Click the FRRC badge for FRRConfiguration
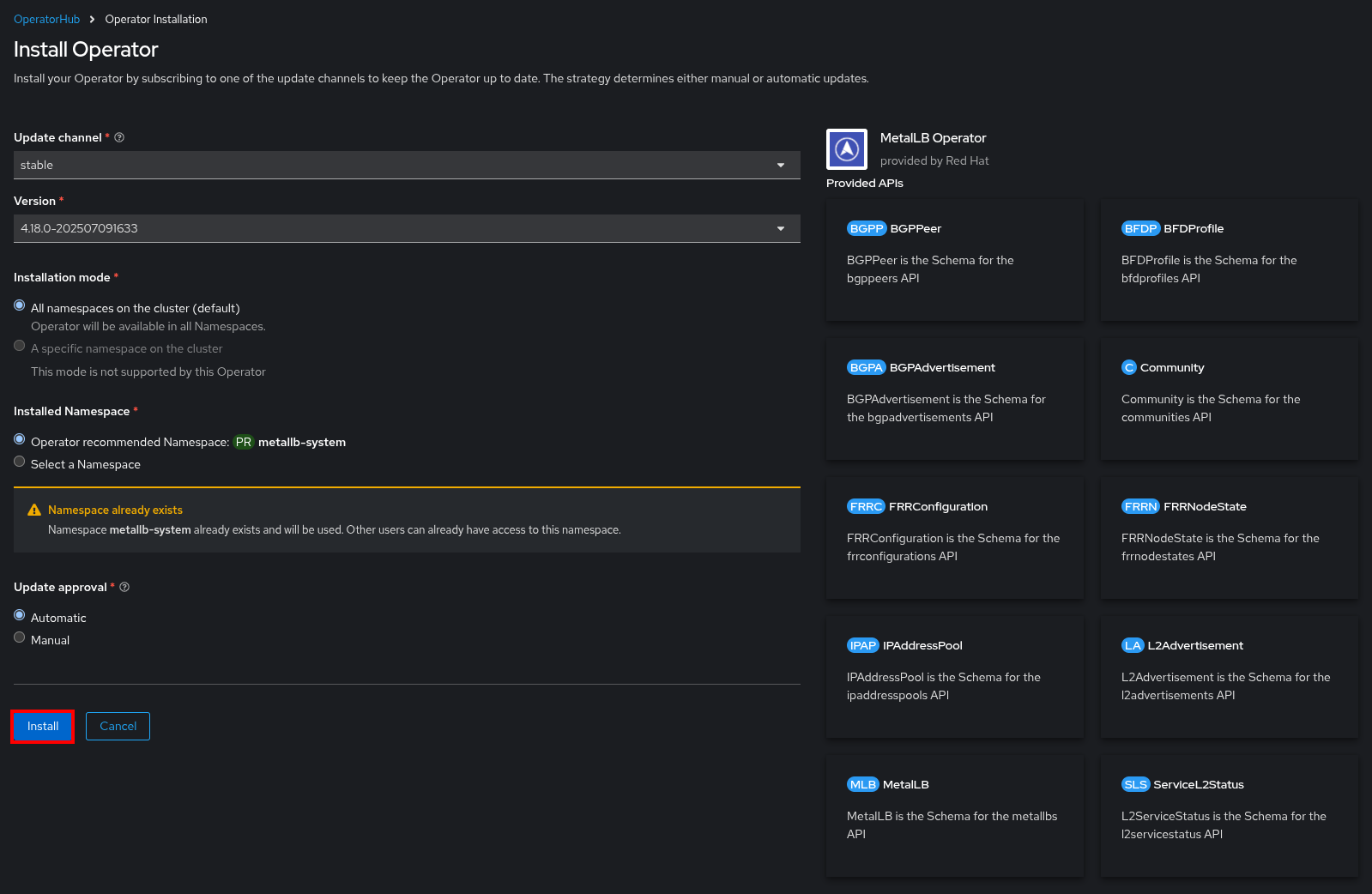Screen dimensions: 1372x894 [866, 506]
